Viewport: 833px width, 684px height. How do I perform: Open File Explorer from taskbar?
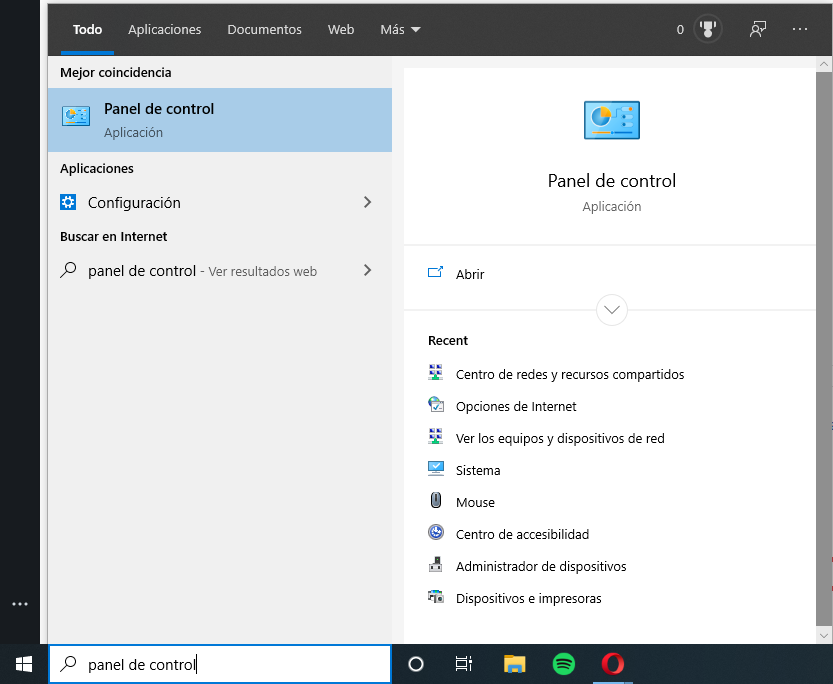tap(514, 664)
